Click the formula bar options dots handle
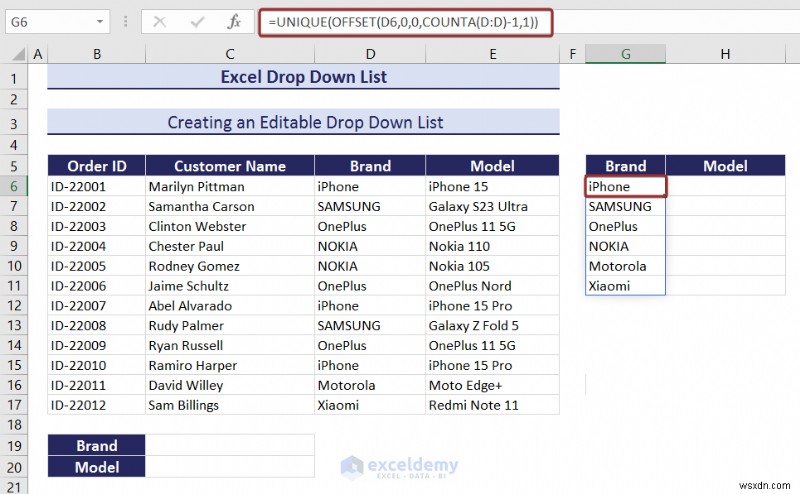Image resolution: width=800 pixels, height=494 pixels. (x=126, y=22)
